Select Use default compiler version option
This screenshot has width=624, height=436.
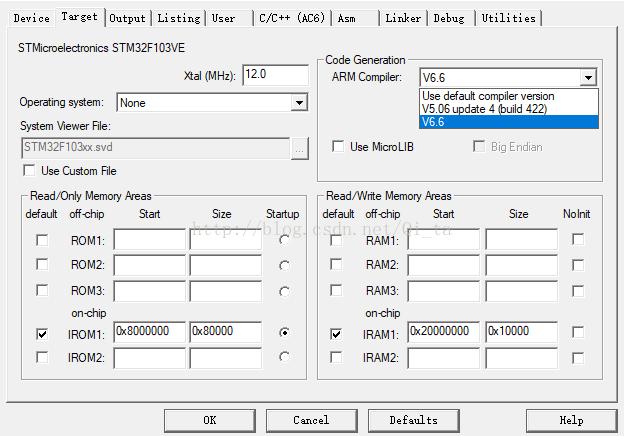pyautogui.click(x=509, y=96)
